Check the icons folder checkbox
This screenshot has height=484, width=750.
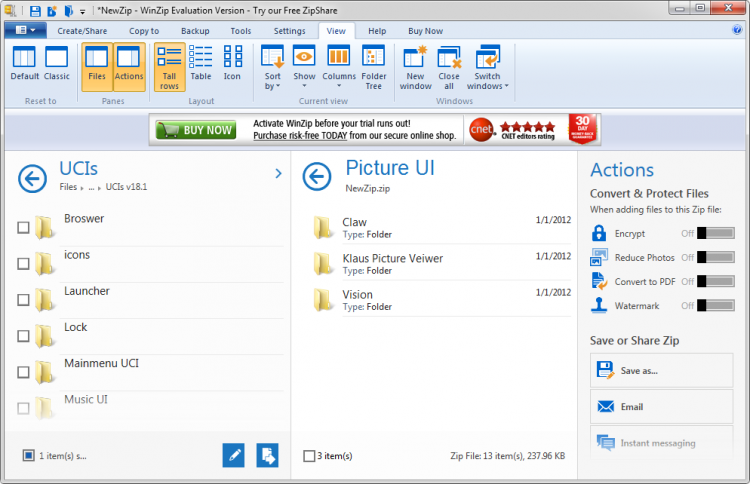point(23,264)
